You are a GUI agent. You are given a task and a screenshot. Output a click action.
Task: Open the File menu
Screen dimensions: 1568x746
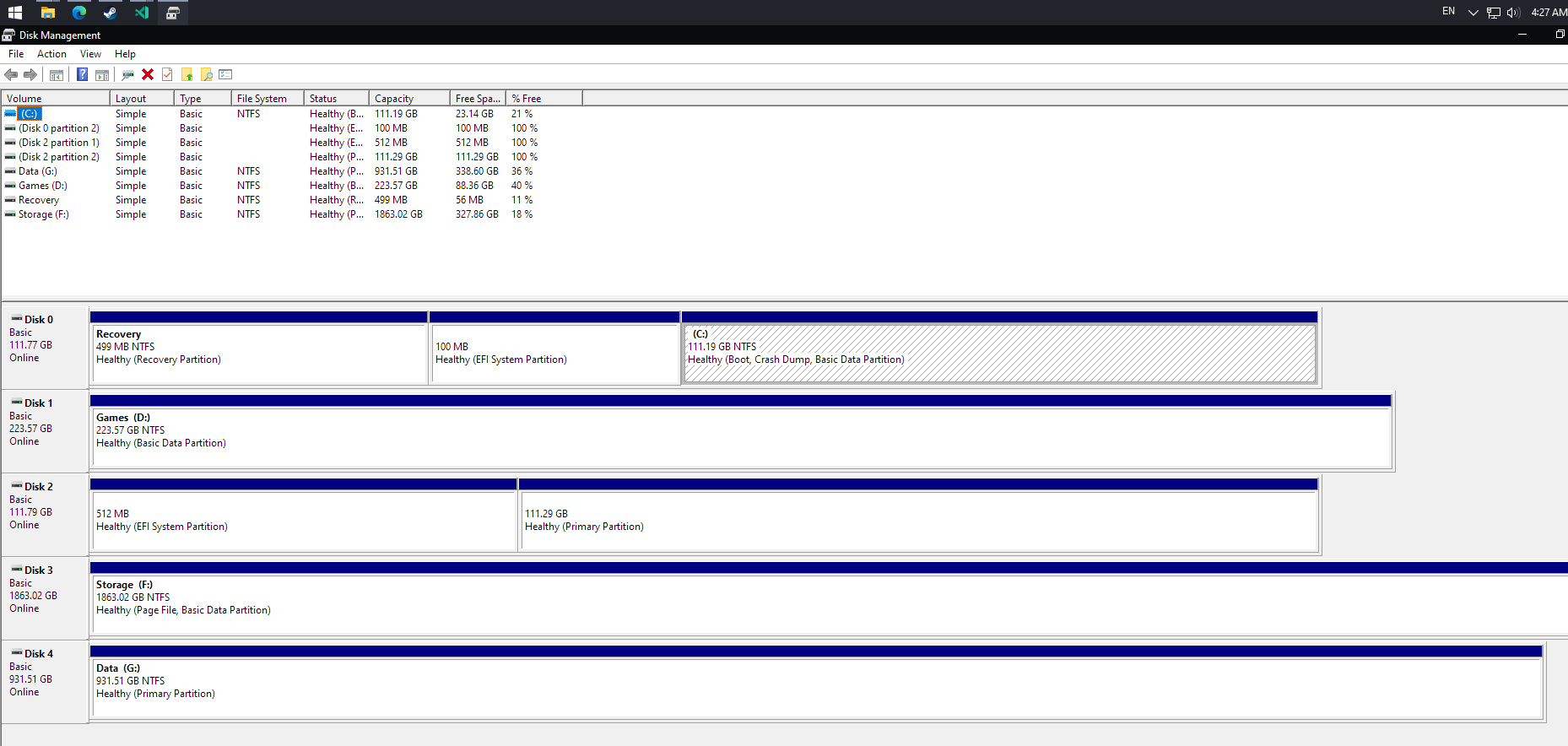tap(16, 54)
